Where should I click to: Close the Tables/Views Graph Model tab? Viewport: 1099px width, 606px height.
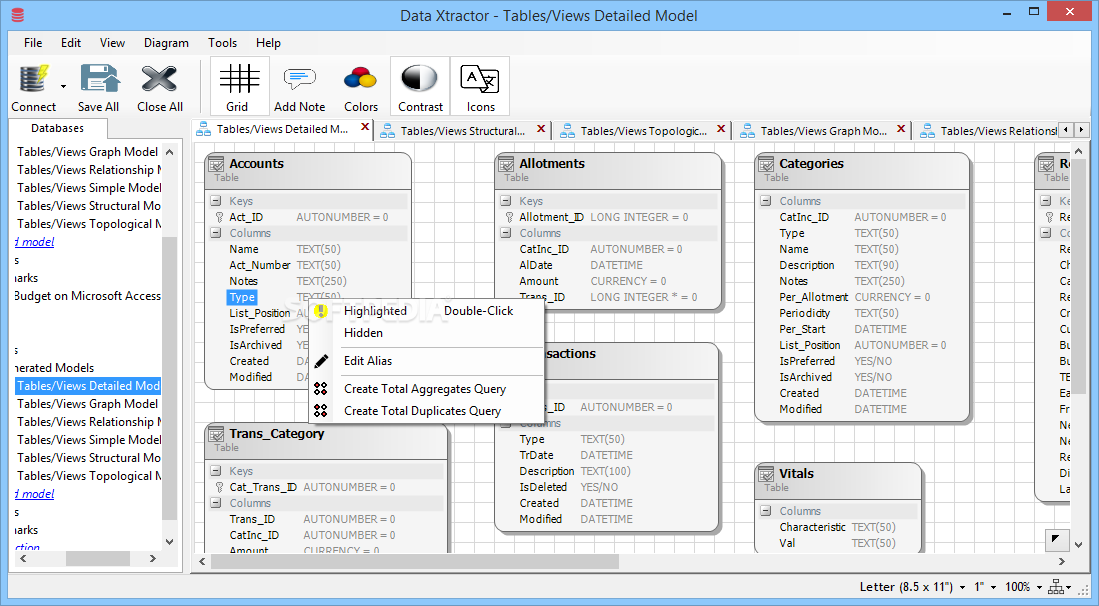coord(901,129)
